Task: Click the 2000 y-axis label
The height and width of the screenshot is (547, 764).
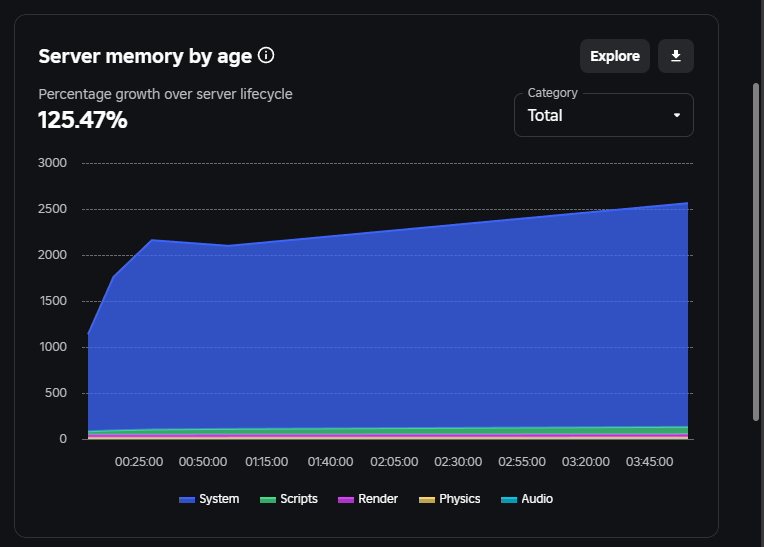Action: pos(52,255)
